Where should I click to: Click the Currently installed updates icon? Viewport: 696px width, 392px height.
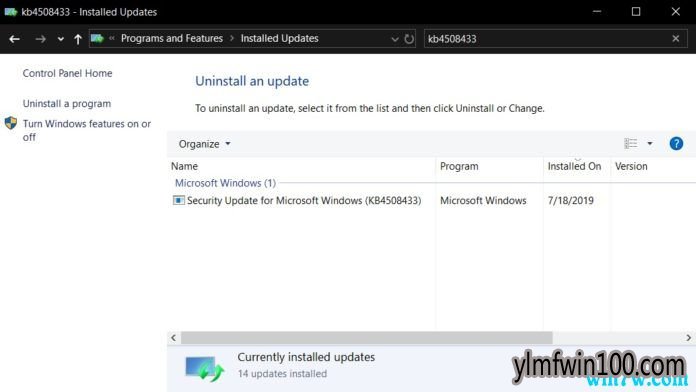tap(204, 368)
